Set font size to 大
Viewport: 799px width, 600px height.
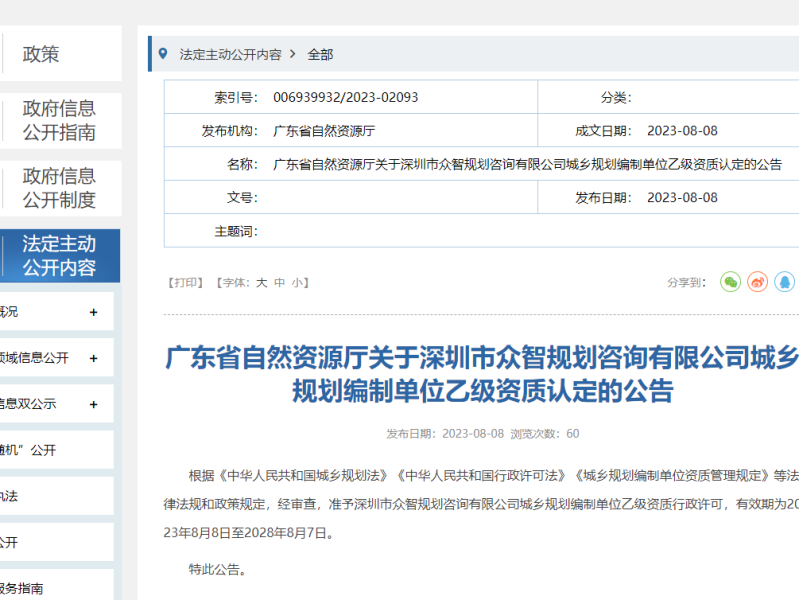tap(261, 282)
